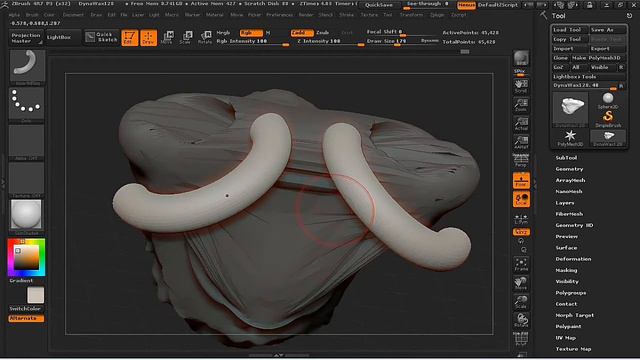The height and width of the screenshot is (360, 640).
Task: Click the secondary color swatch
Action: point(36,295)
